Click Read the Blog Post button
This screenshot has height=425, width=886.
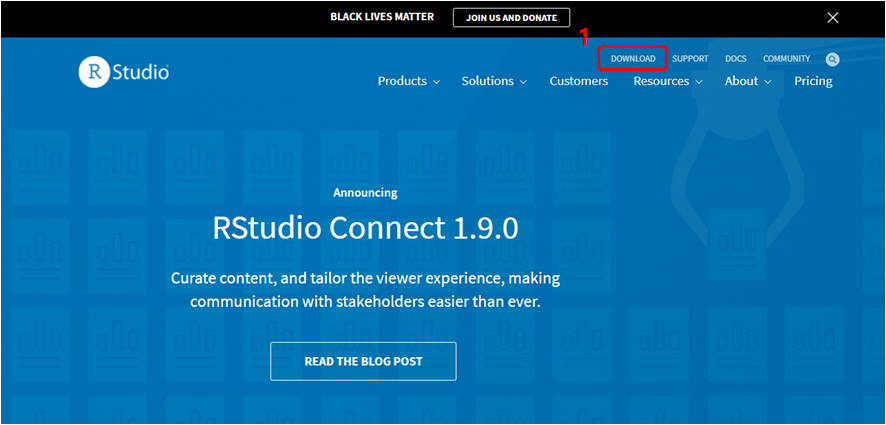[363, 361]
